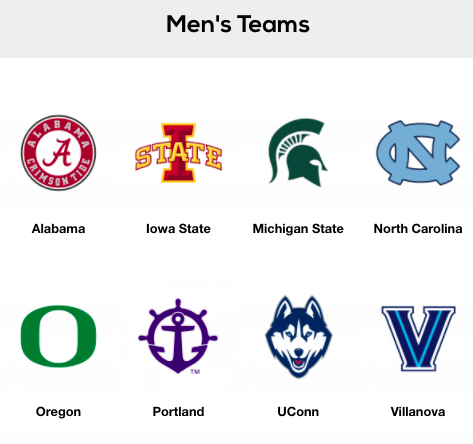Image resolution: width=473 pixels, height=444 pixels.
Task: Open the Oregon text label
Action: tap(58, 412)
